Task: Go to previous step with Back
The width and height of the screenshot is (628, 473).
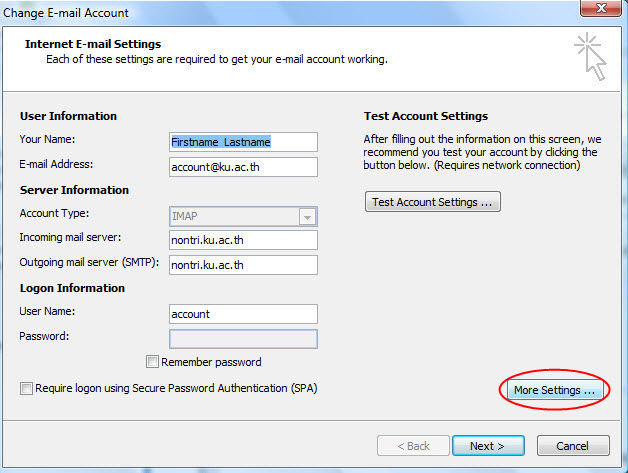Action: tap(413, 446)
